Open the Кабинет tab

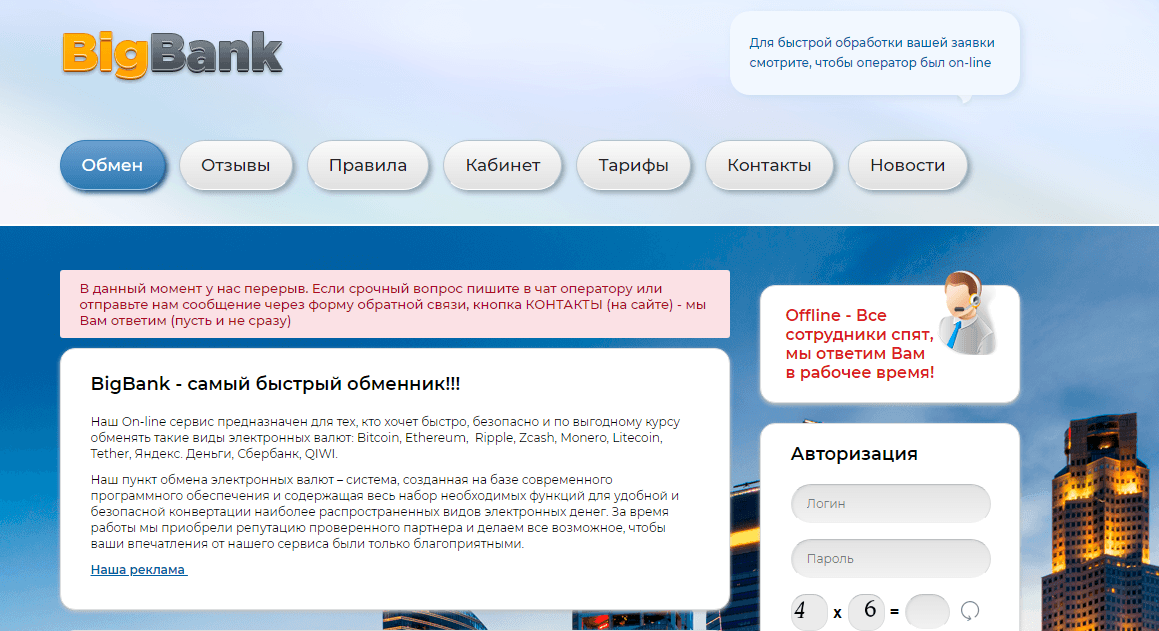tap(502, 165)
